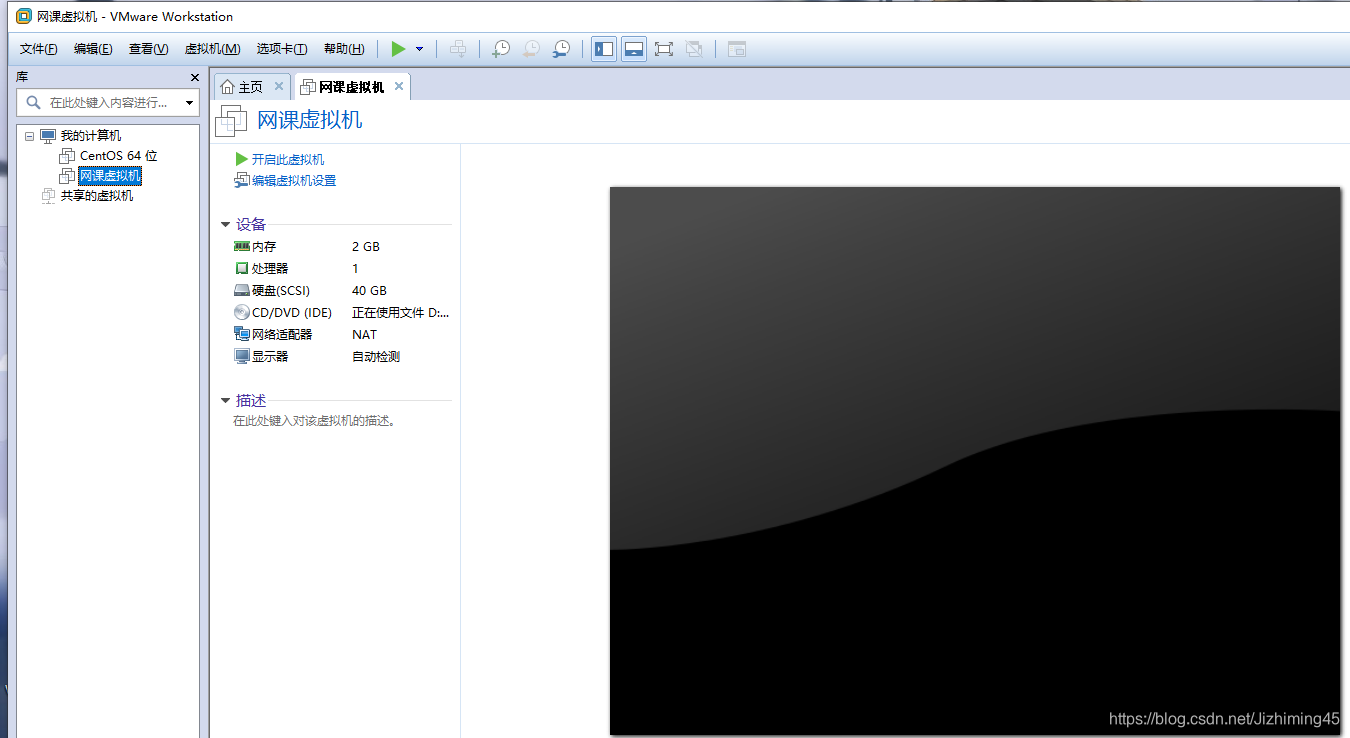Screen dimensions: 1350x738
Task: Click the 2 GB memory value
Action: pyautogui.click(x=366, y=247)
